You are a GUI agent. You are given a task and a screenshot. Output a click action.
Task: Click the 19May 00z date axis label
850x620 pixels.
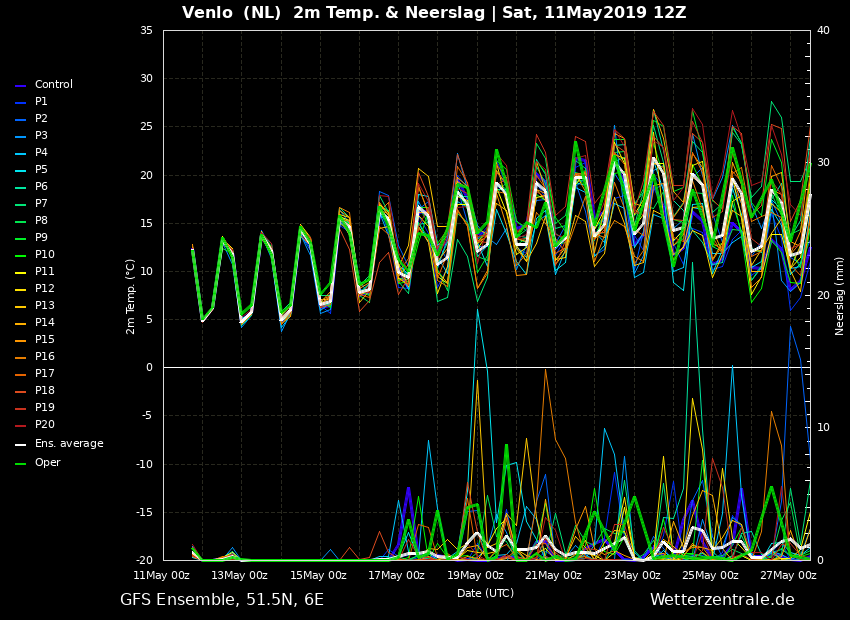475,575
